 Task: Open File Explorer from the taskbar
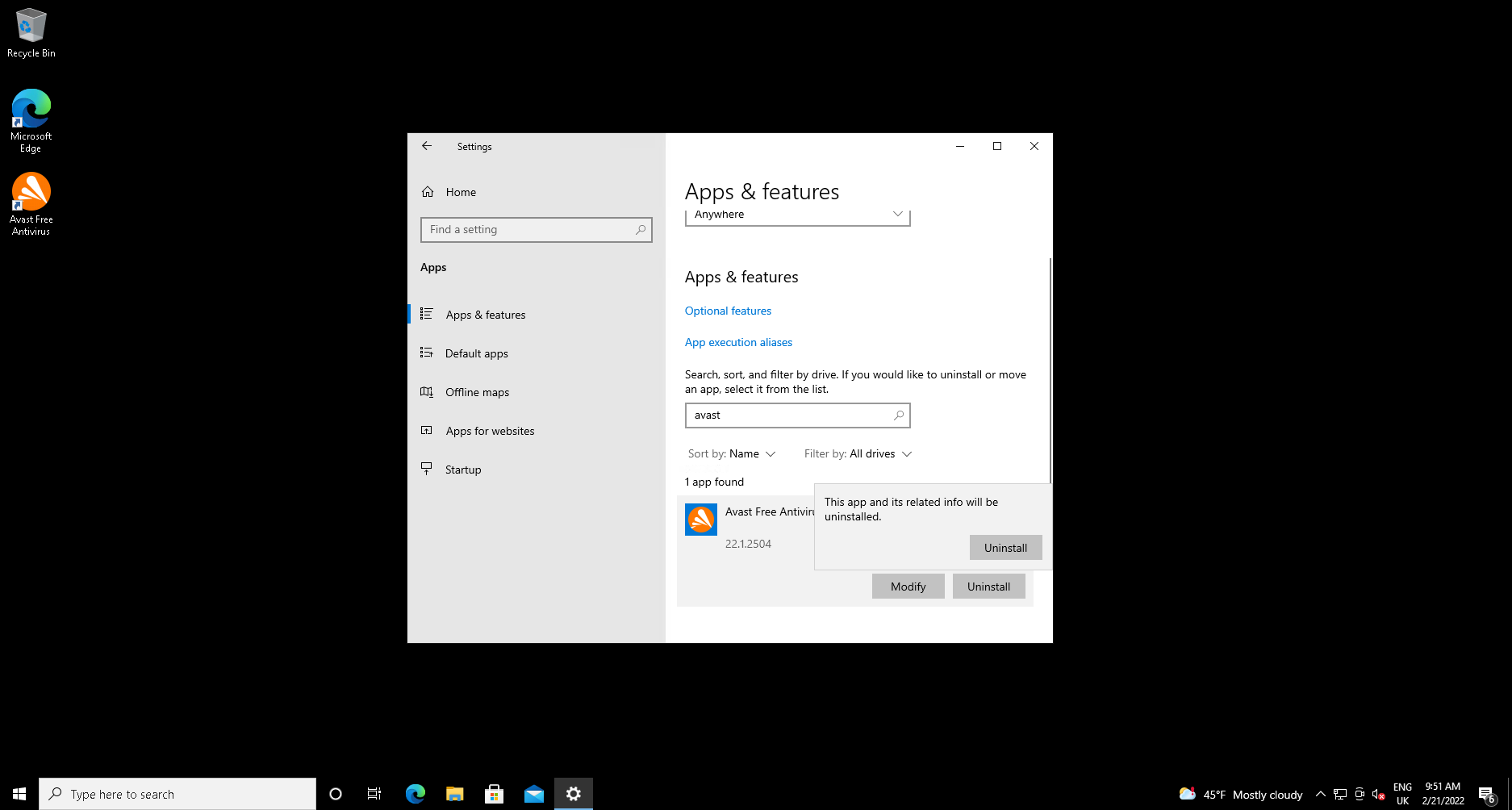(x=455, y=794)
